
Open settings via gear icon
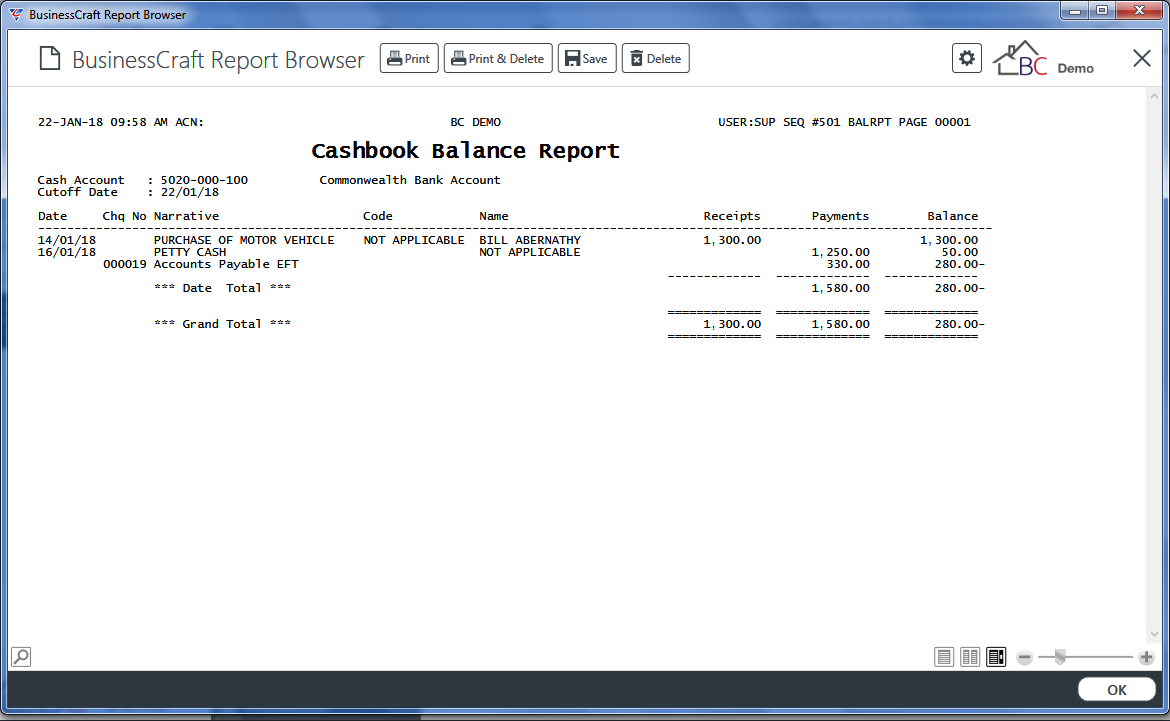(x=966, y=58)
